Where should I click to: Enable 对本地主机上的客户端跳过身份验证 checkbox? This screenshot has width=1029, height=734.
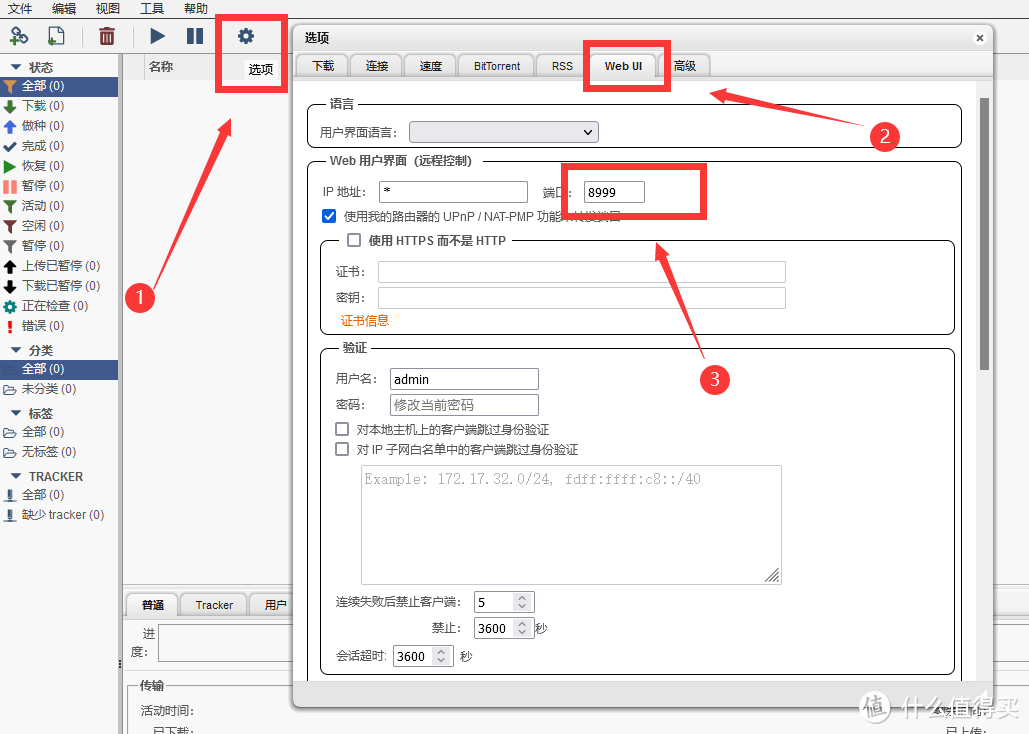pos(342,429)
